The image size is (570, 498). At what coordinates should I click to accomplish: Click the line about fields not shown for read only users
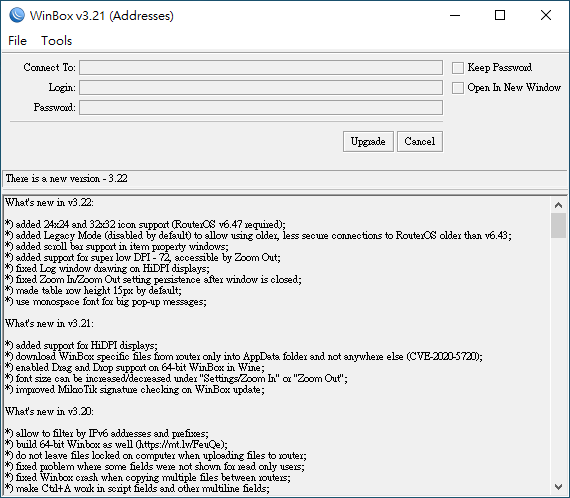(155, 466)
